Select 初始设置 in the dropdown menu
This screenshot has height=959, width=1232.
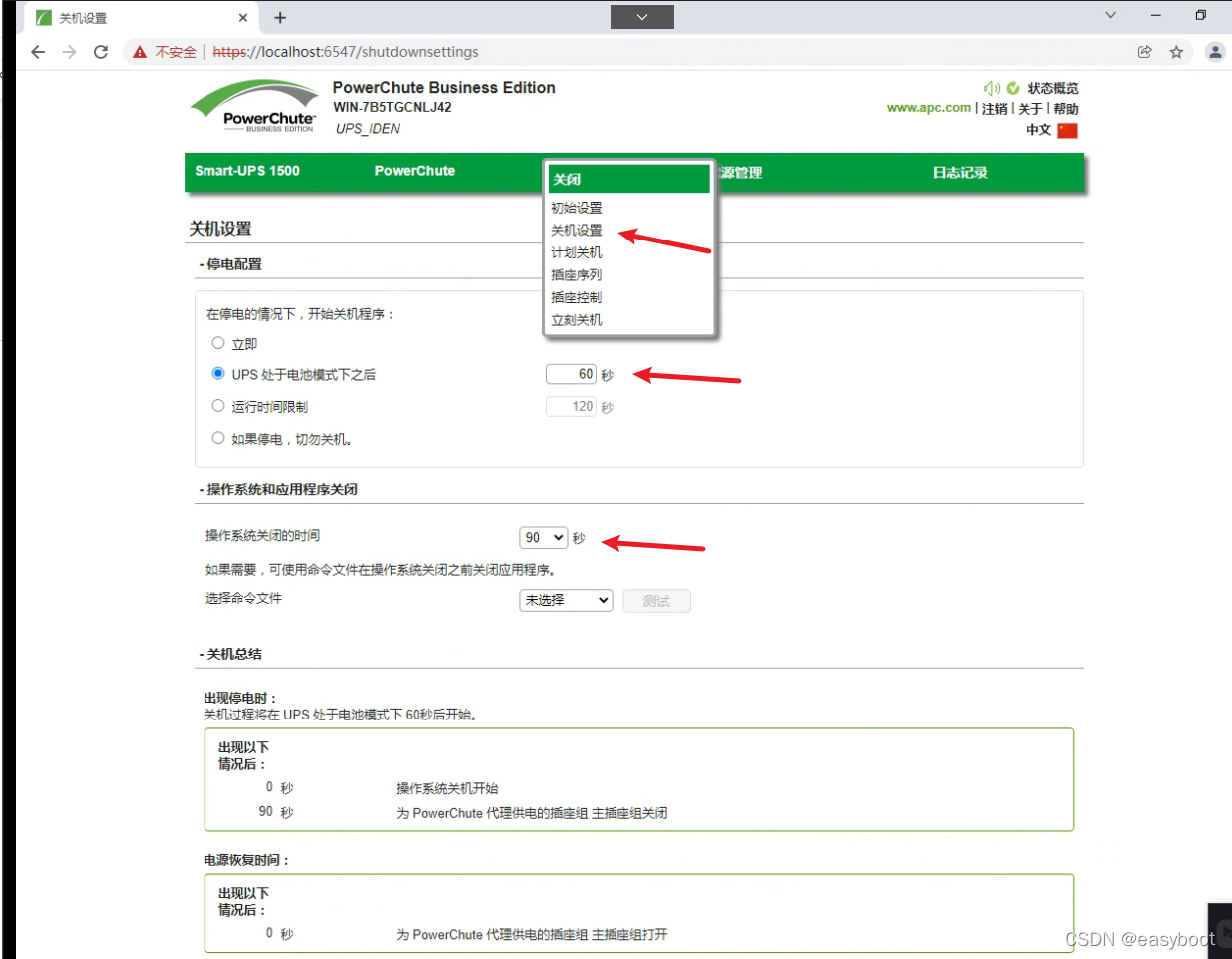pos(577,208)
